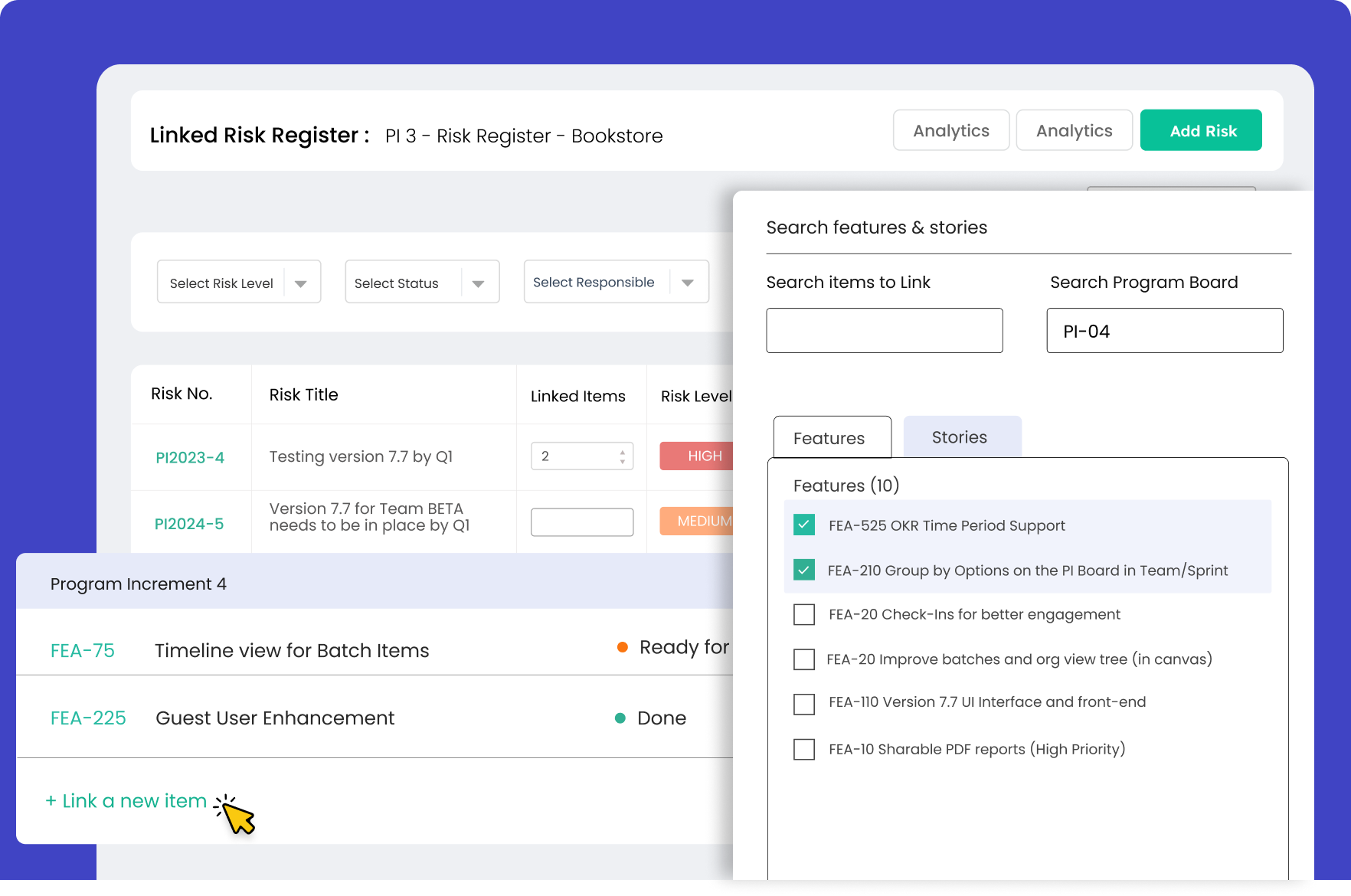Check FEA-20 Check-Ins for better engagement
Viewport: 1351px width, 896px height.
click(x=803, y=614)
